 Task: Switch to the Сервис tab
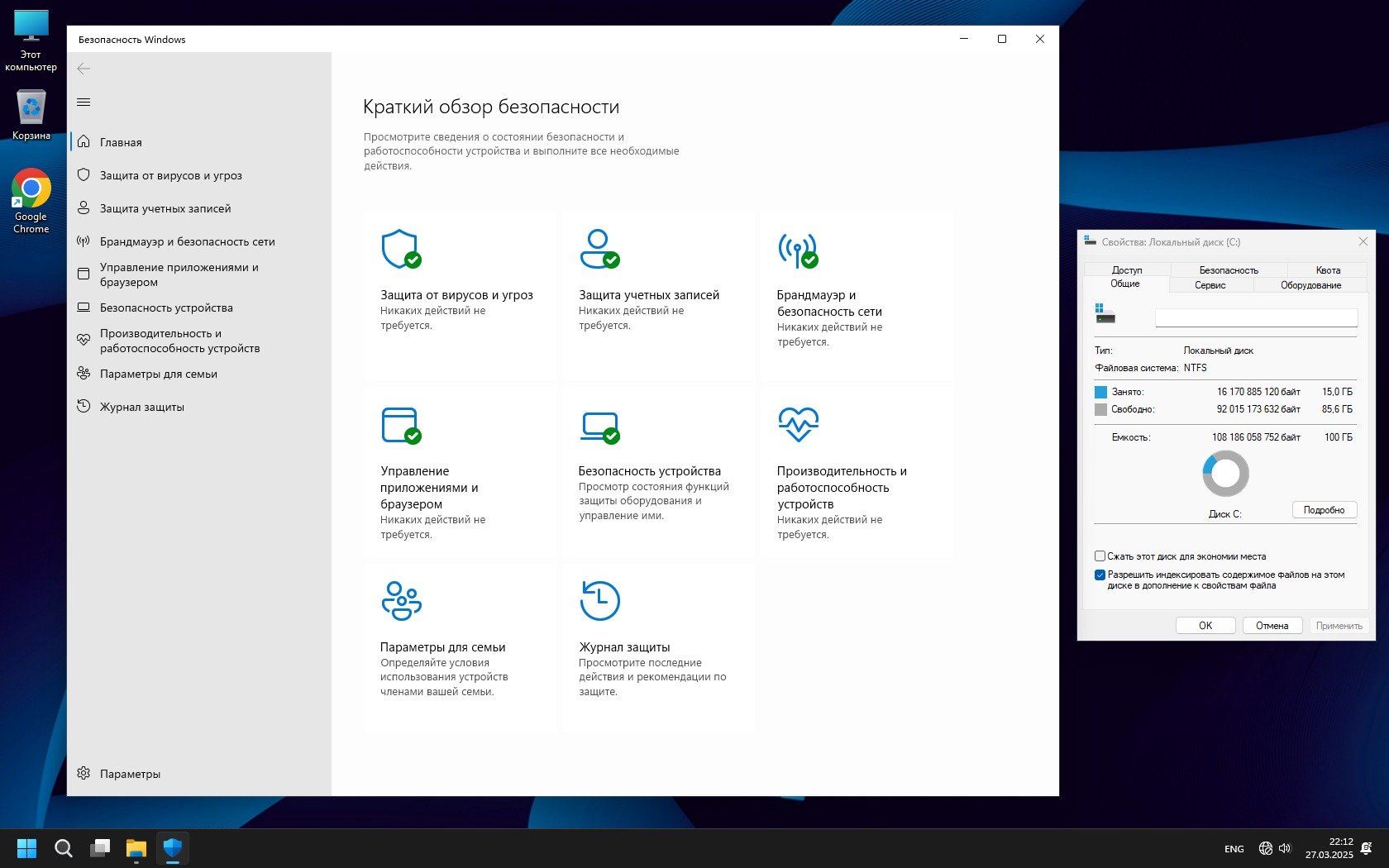click(1210, 285)
